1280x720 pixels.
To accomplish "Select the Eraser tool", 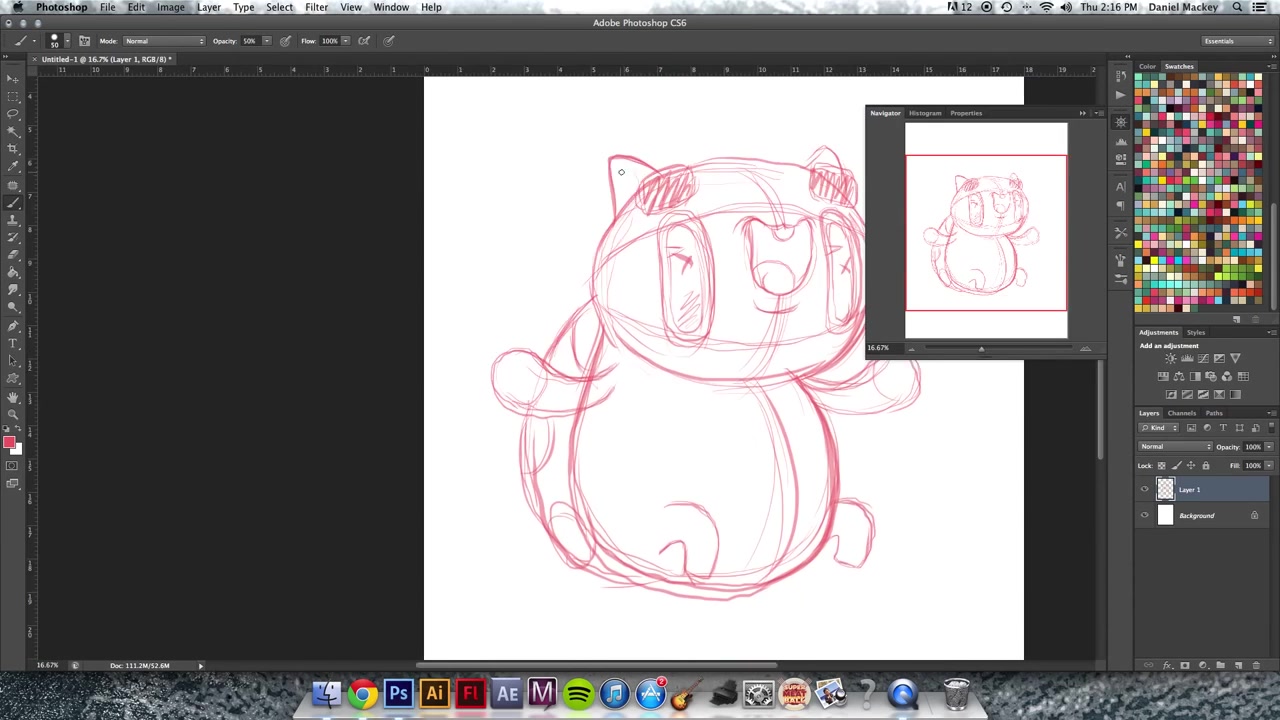I will [13, 254].
